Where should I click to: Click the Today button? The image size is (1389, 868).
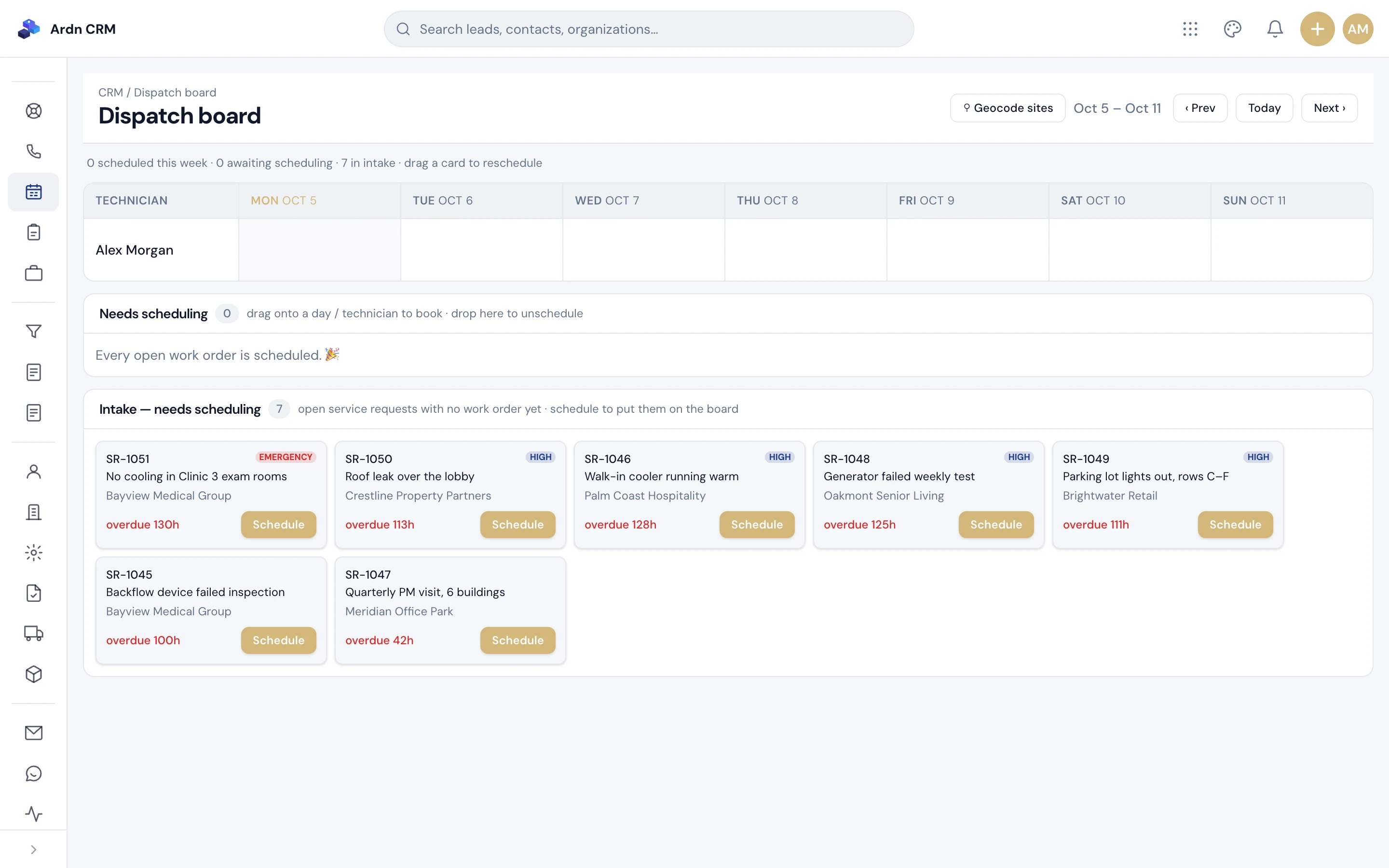pyautogui.click(x=1265, y=108)
